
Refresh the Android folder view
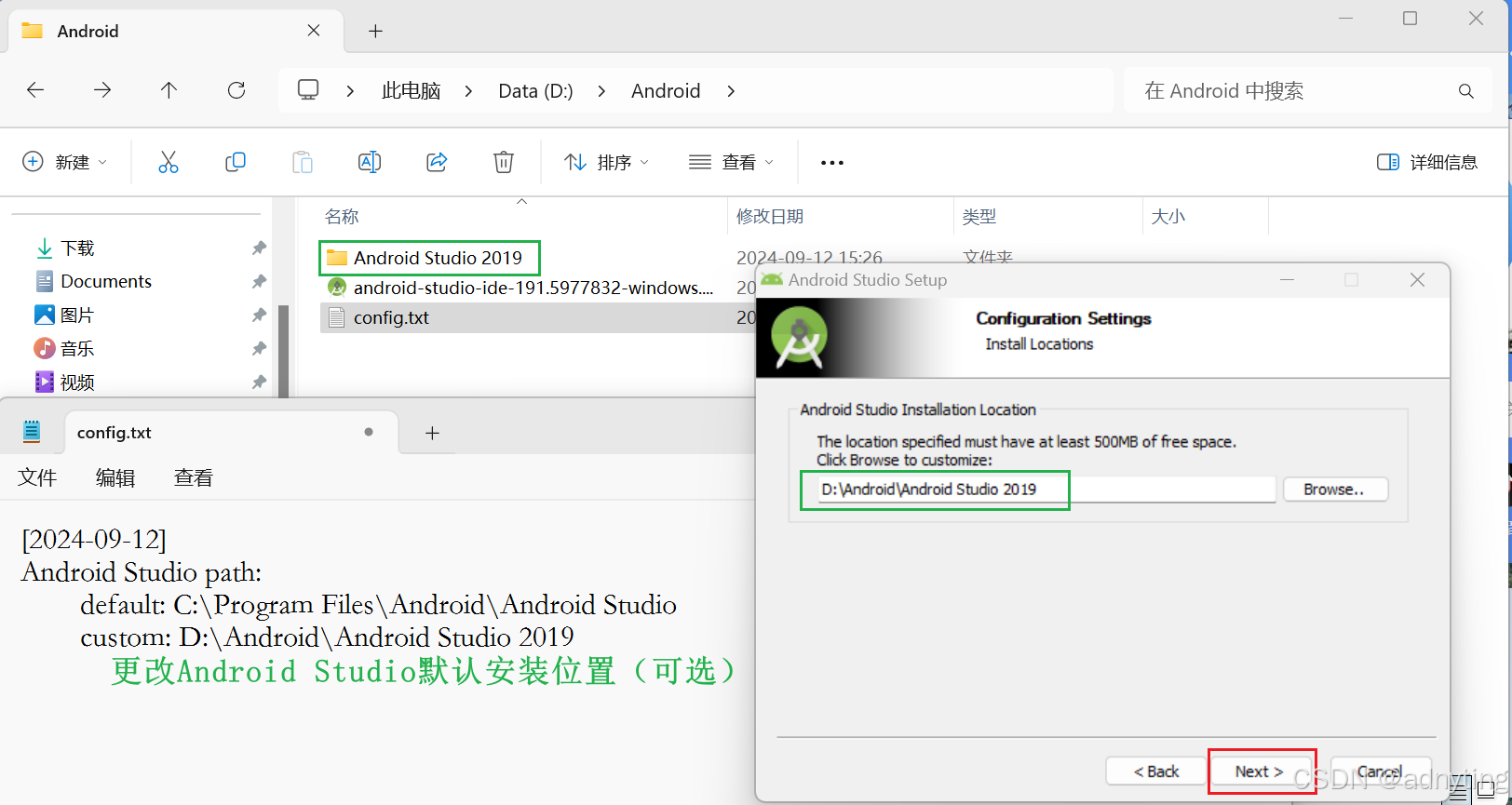pos(236,90)
